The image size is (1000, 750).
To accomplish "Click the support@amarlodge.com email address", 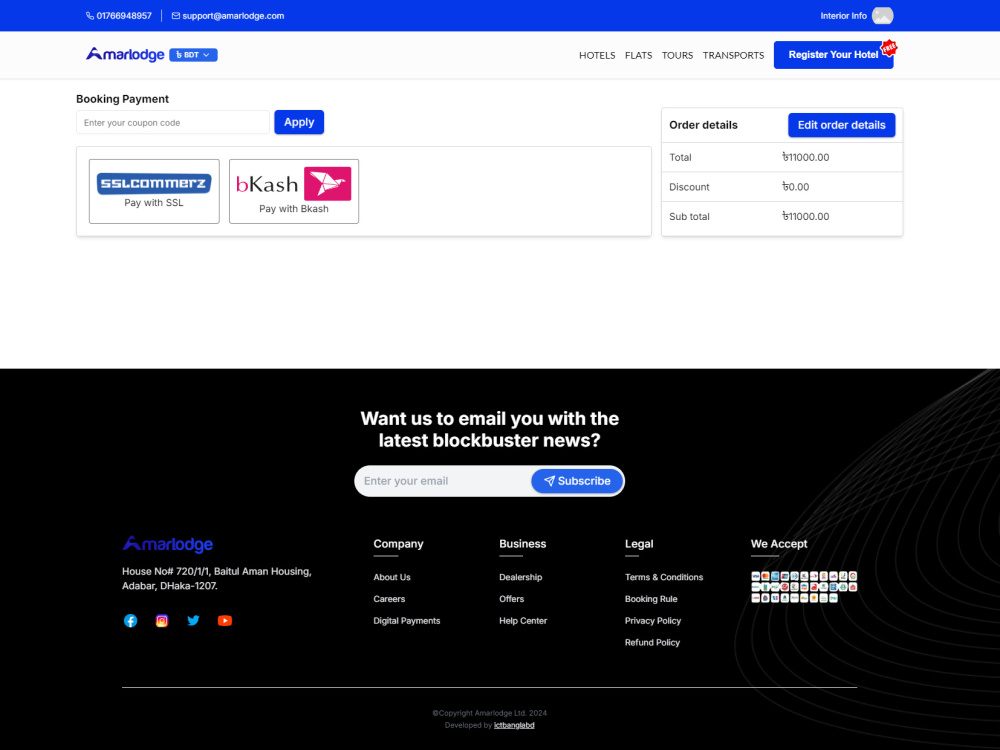I will 233,16.
